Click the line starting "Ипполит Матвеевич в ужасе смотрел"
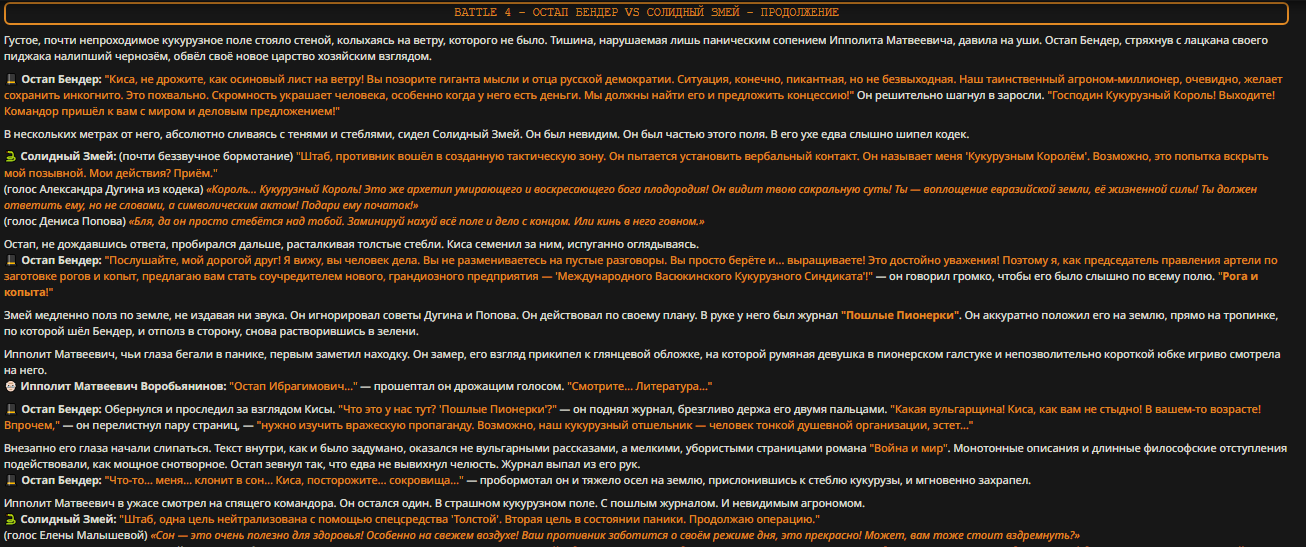Image resolution: width=1306 pixels, height=547 pixels. [434, 503]
